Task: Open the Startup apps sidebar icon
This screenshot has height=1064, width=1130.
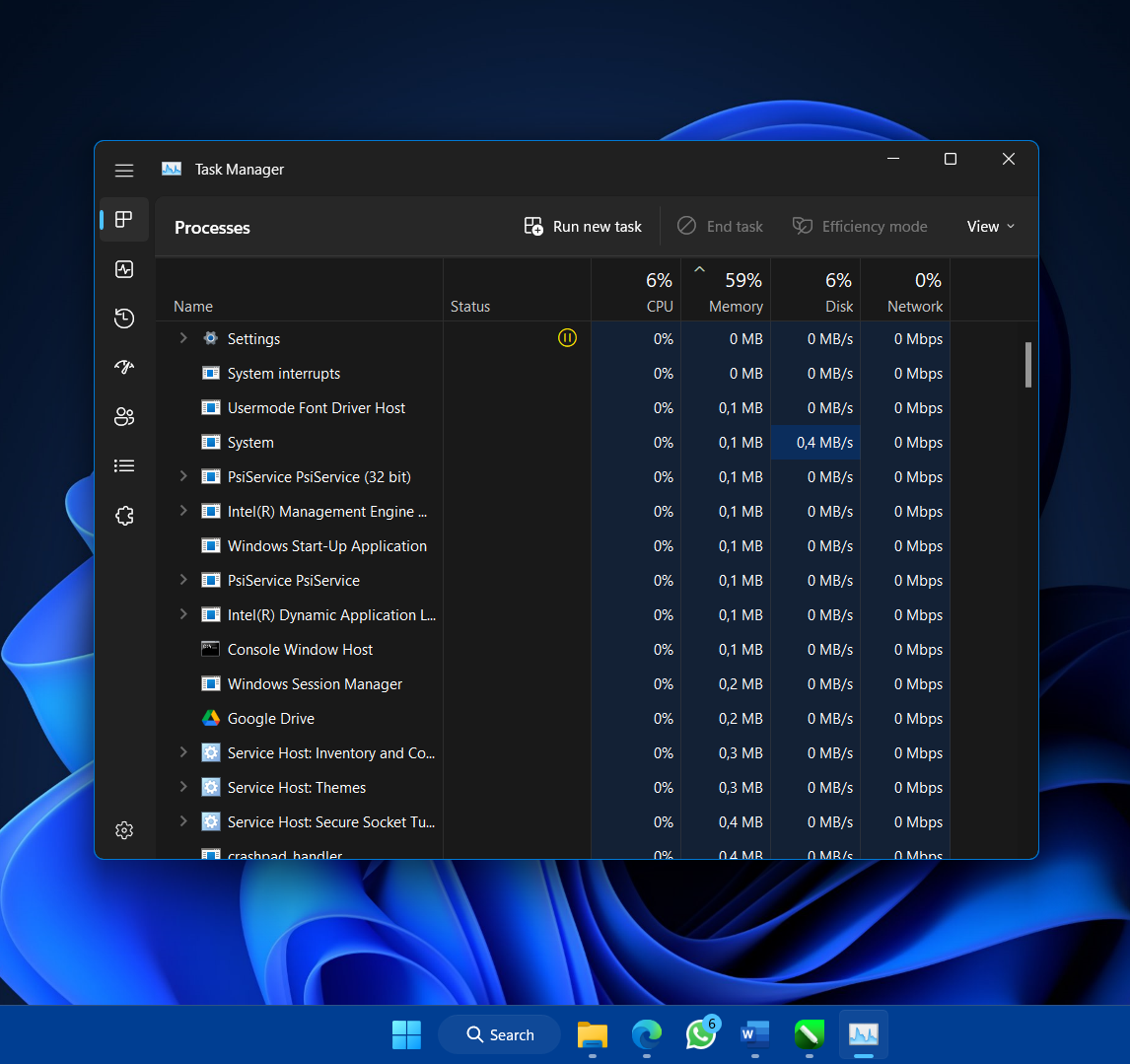Action: (x=124, y=367)
